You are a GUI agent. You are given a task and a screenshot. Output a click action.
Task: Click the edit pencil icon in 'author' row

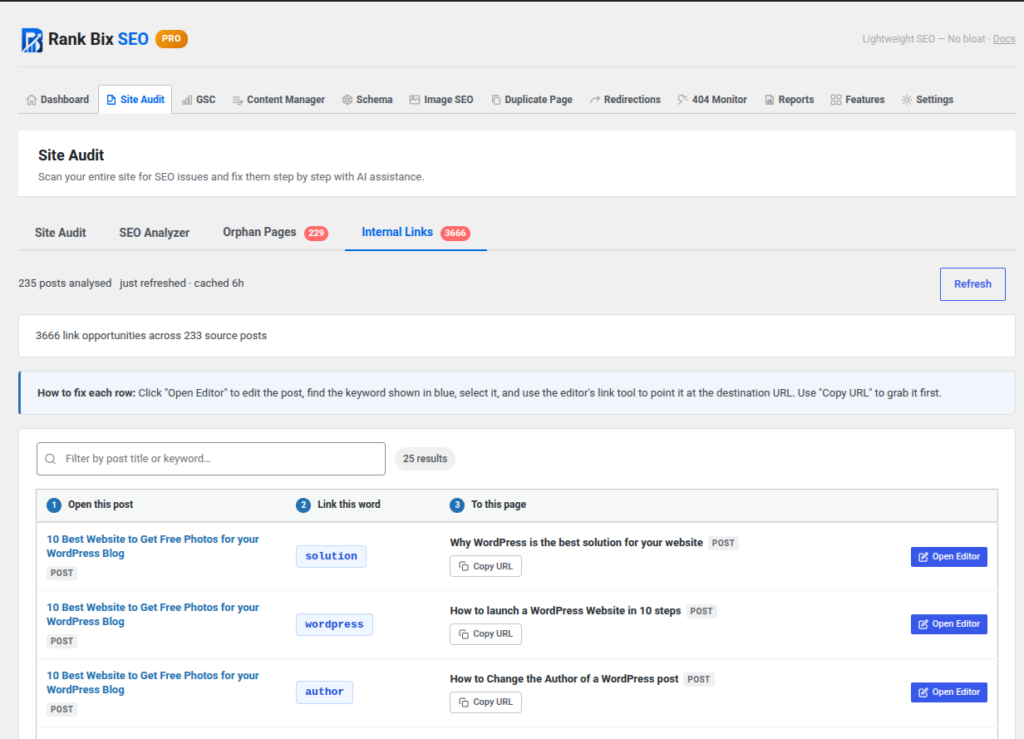click(x=923, y=693)
